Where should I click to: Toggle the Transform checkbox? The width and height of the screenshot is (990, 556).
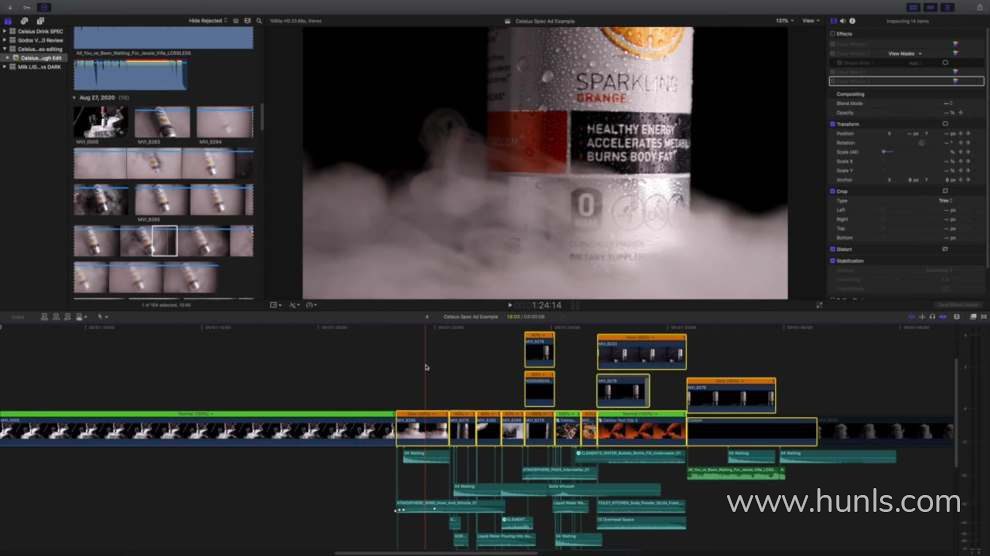[833, 124]
